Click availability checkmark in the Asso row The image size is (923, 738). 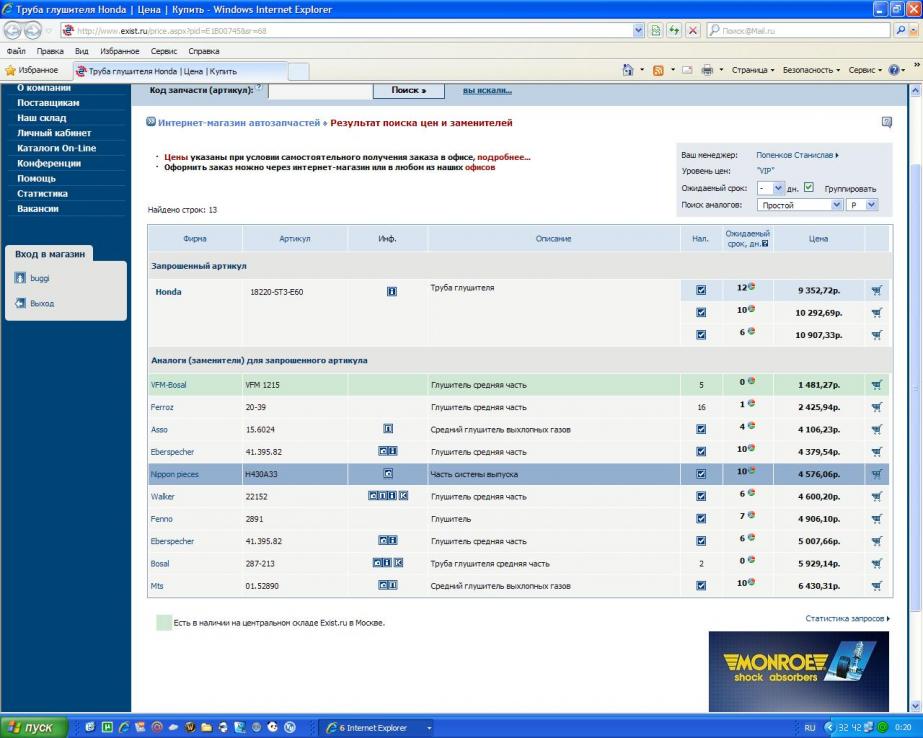(x=700, y=430)
